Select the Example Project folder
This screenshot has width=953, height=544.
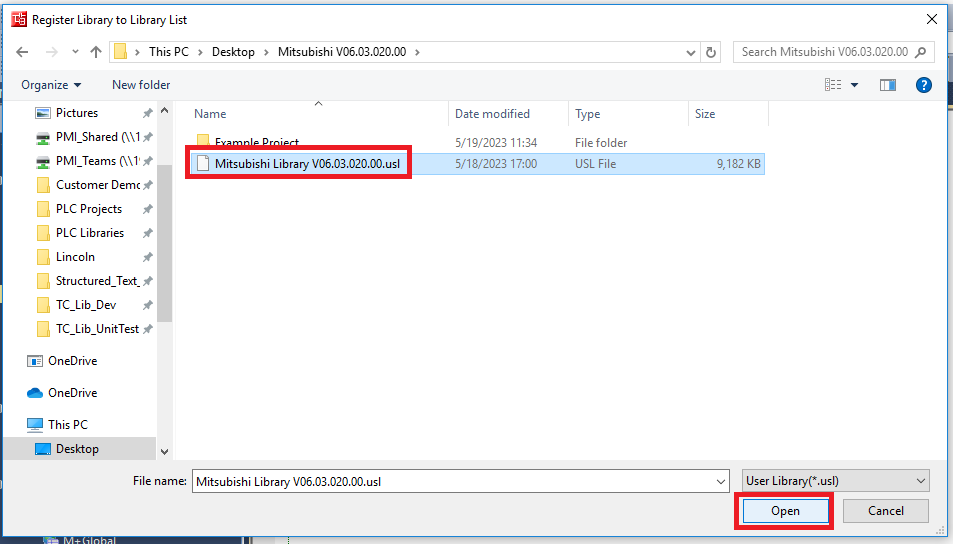tap(256, 142)
